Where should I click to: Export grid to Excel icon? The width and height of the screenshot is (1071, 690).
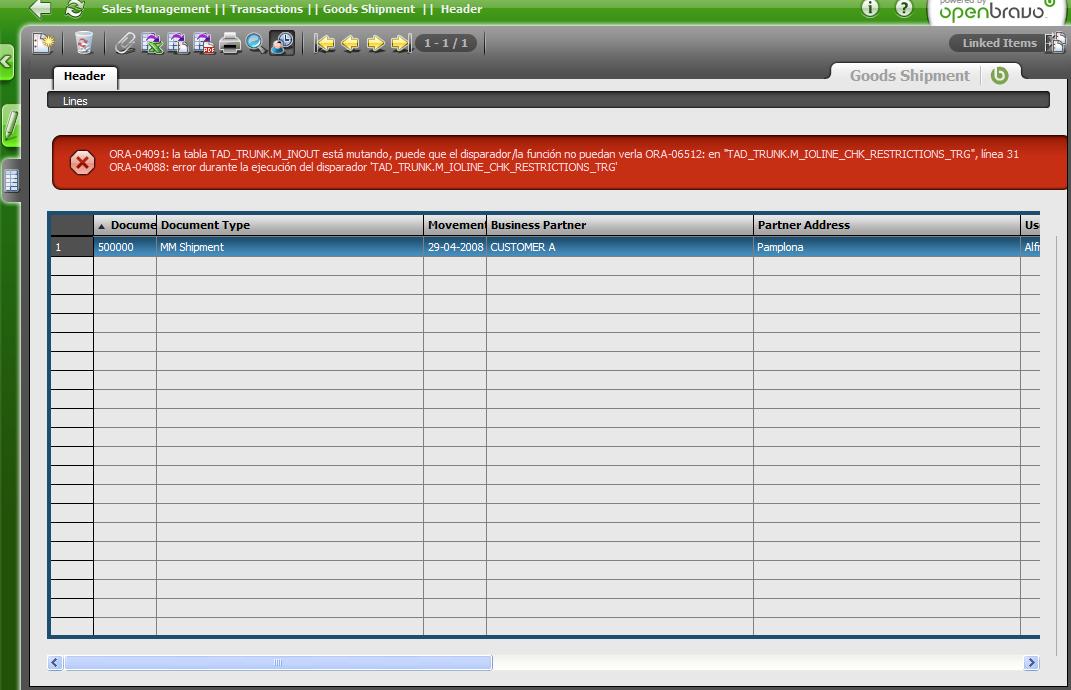click(x=152, y=43)
